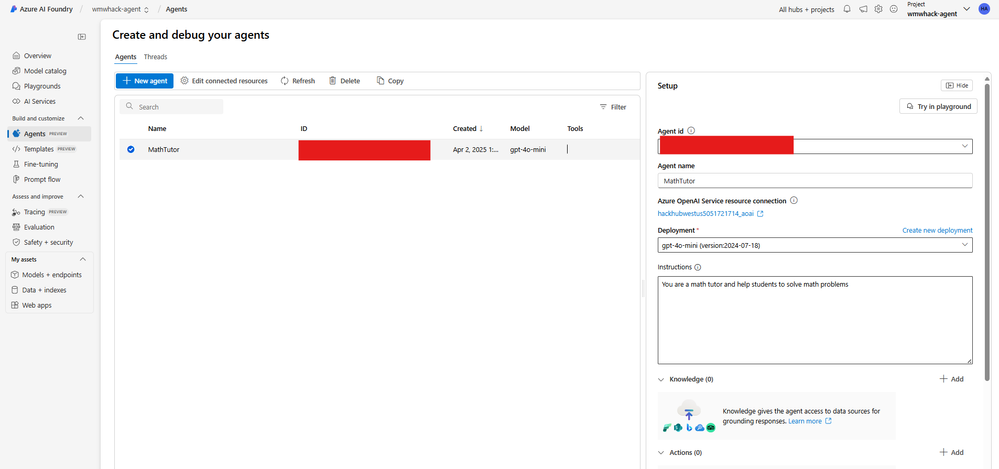The height and width of the screenshot is (469, 999).
Task: Click the gpt-4o-mini model cell
Action: pyautogui.click(x=528, y=150)
